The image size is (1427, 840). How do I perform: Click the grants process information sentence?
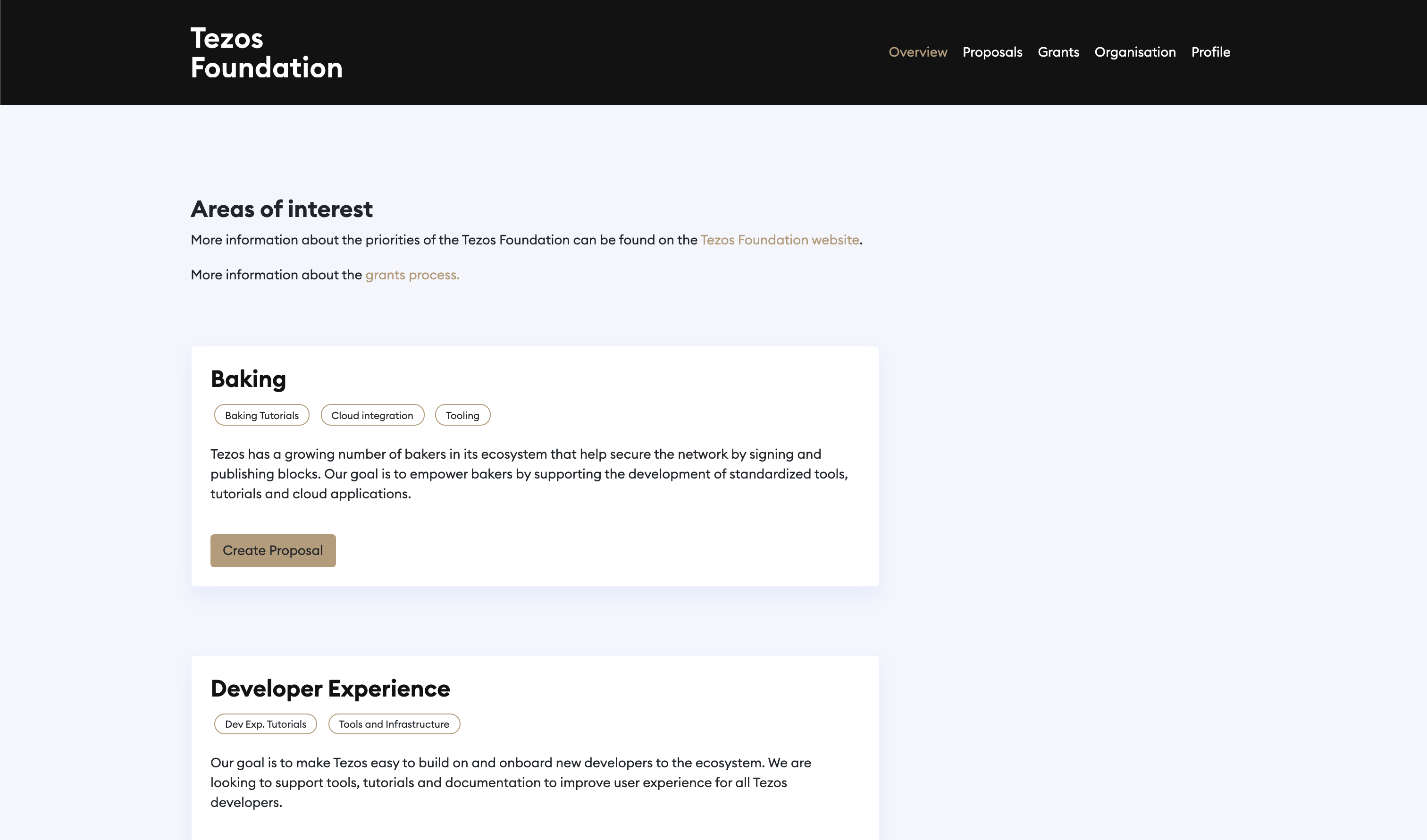pyautogui.click(x=276, y=275)
